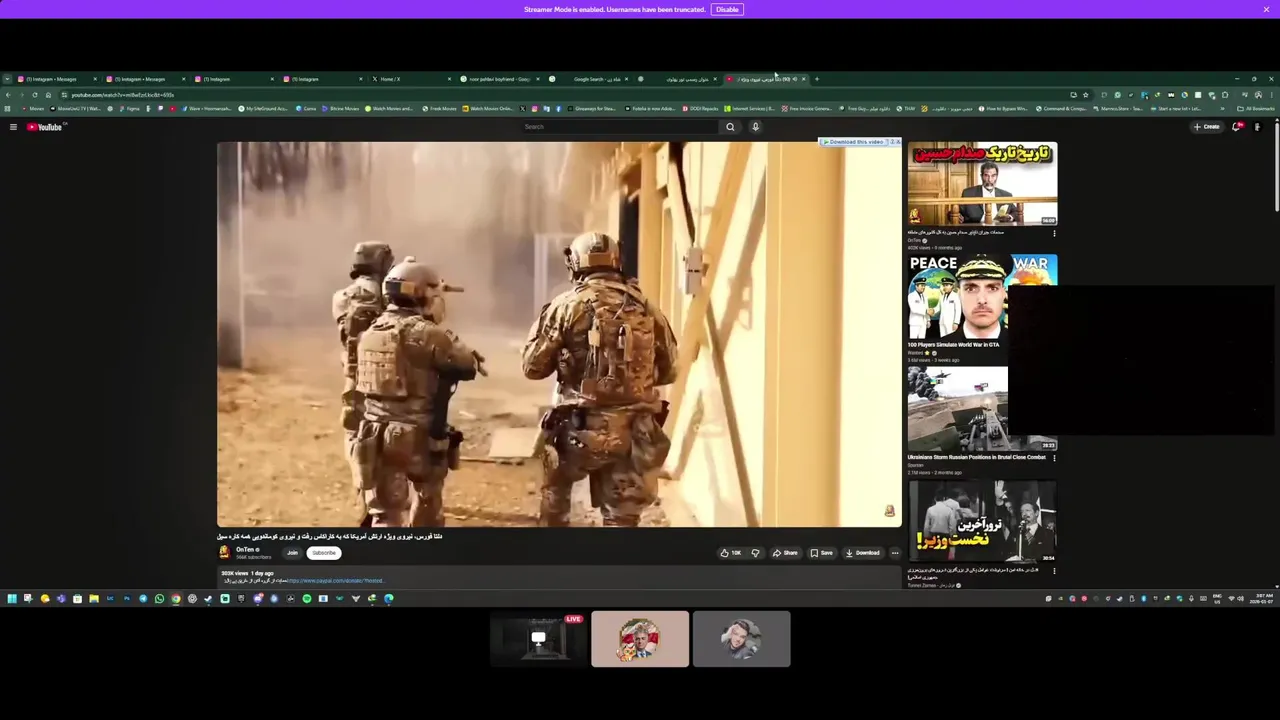The height and width of the screenshot is (720, 1280).
Task: Click the browser back arrow
Action: click(x=8, y=95)
